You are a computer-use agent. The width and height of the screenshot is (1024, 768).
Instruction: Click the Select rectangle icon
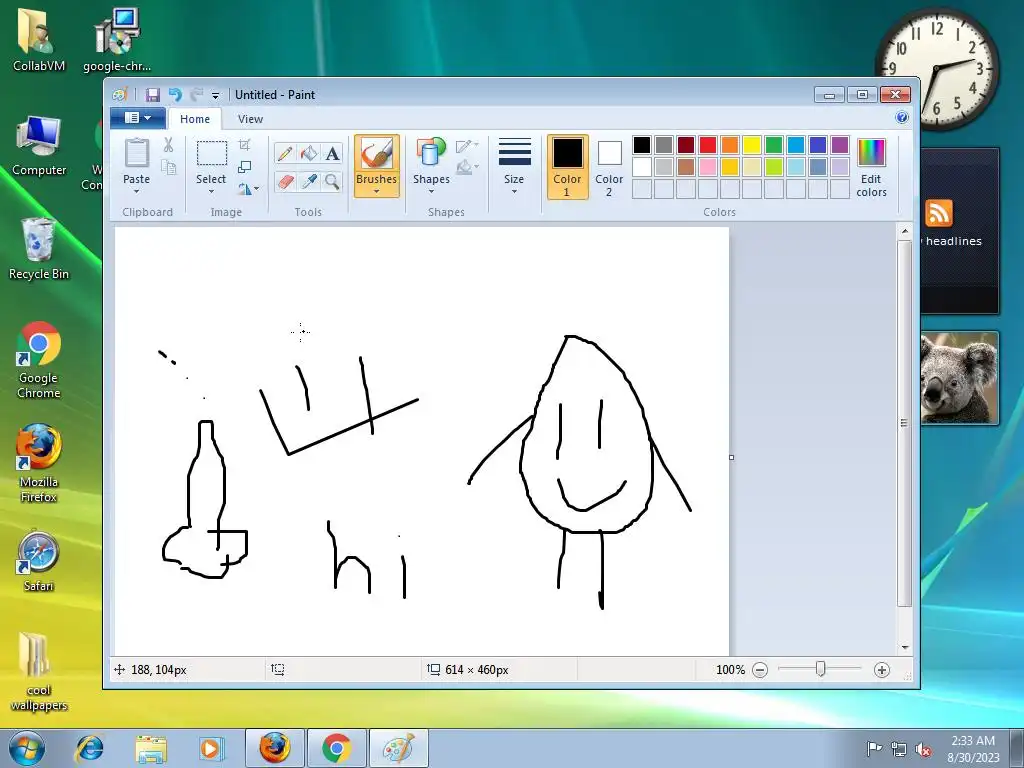[212, 153]
